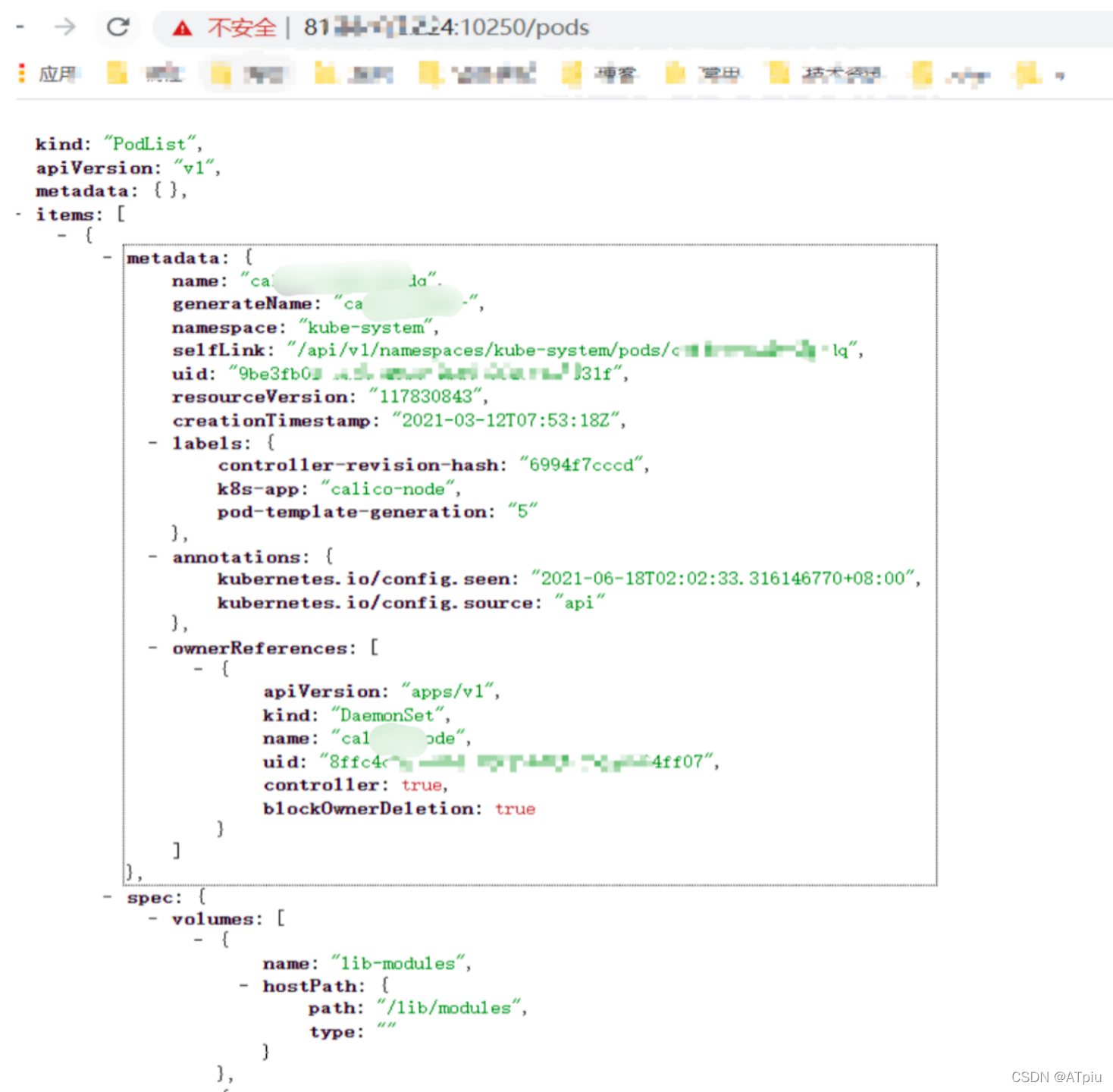Collapse the metadata object
Viewport: 1113px width, 1092px height.
(x=108, y=258)
